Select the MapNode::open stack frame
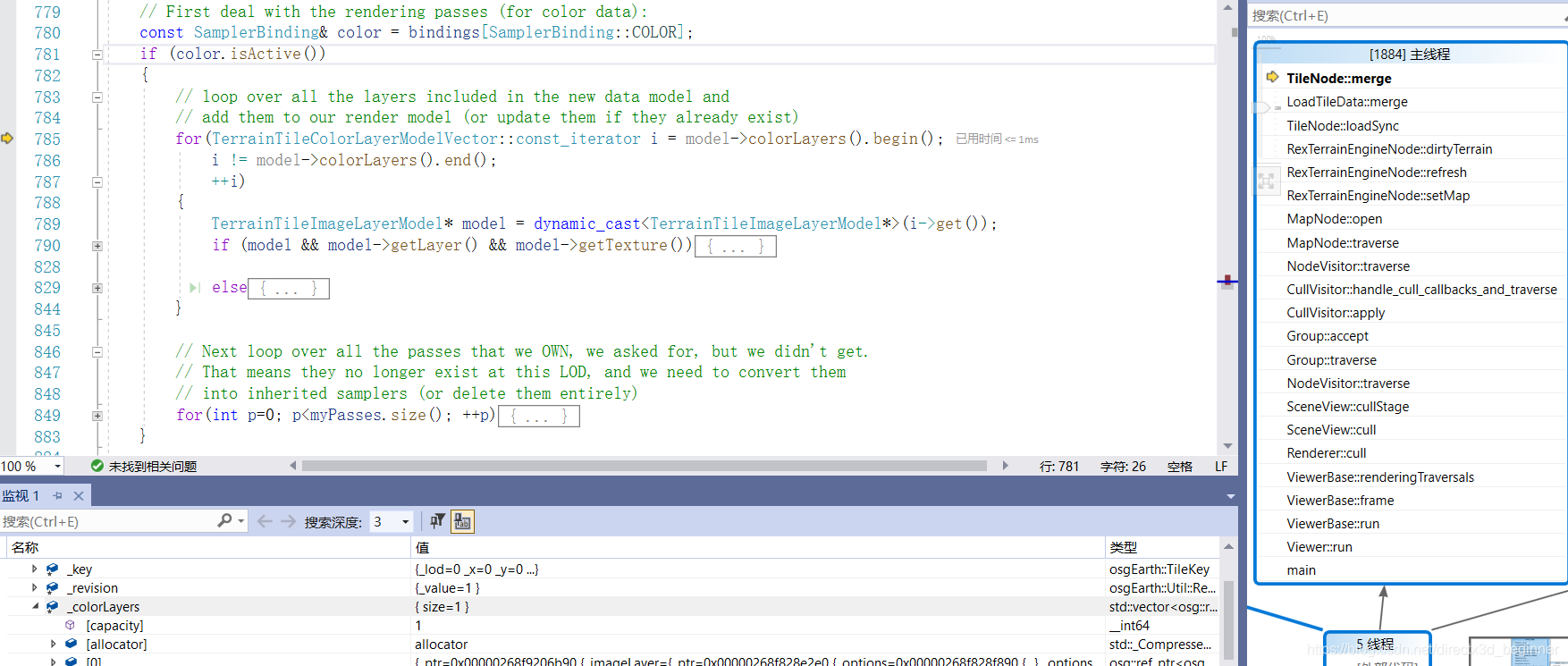Screen dimensions: 1568x666 (x=1334, y=219)
